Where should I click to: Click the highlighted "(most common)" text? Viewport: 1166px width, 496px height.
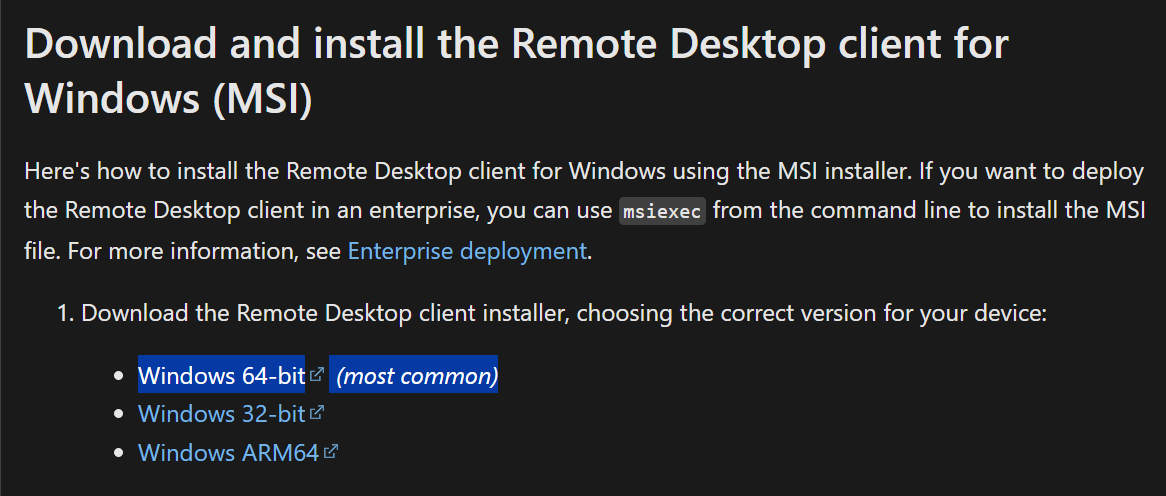tap(417, 376)
